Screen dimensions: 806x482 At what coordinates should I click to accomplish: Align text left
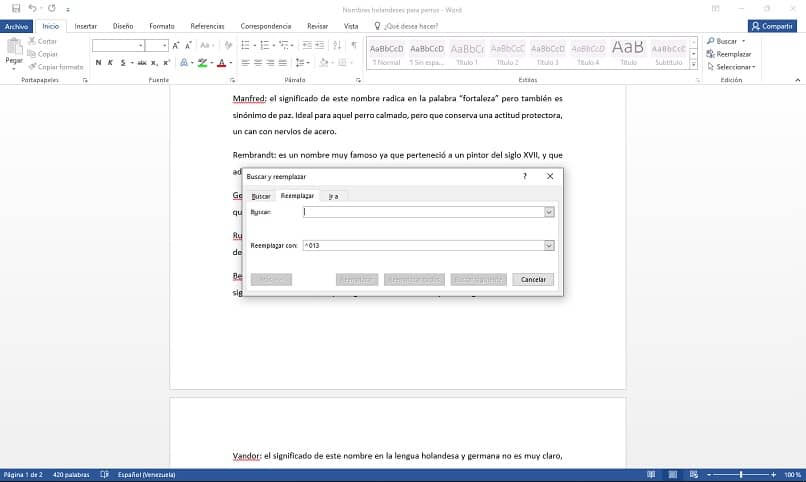click(x=245, y=63)
